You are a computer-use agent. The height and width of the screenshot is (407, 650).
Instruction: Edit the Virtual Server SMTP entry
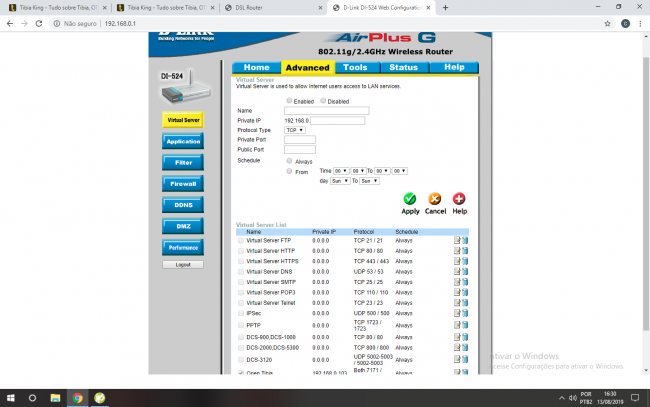(457, 282)
